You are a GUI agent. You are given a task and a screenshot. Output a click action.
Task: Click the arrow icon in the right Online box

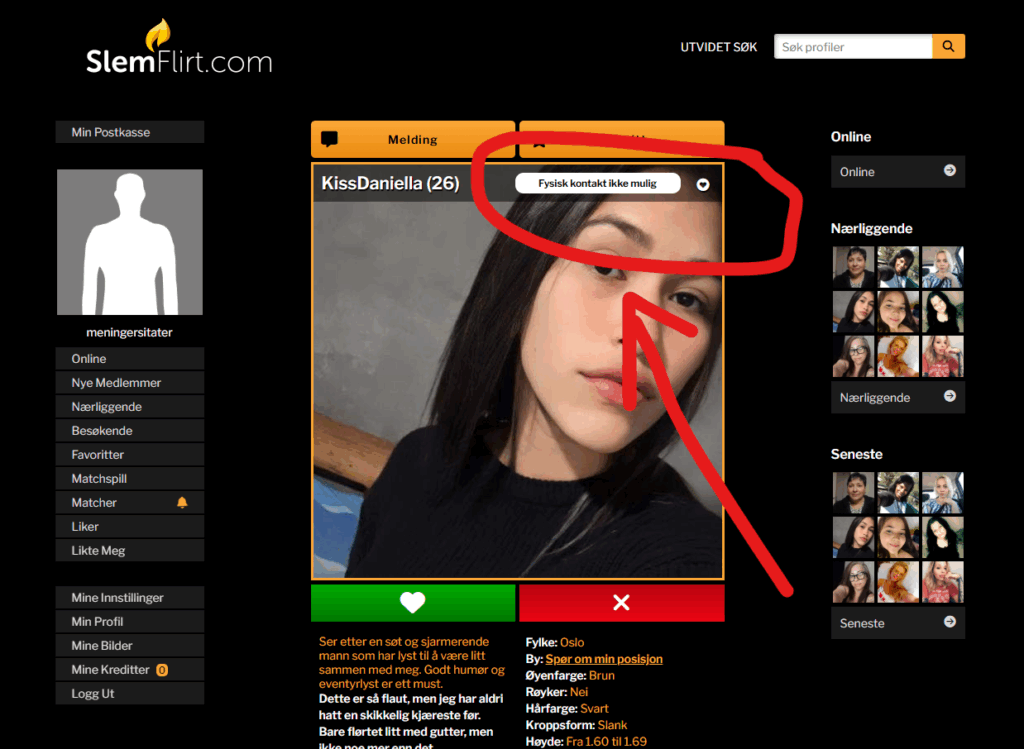coord(950,170)
